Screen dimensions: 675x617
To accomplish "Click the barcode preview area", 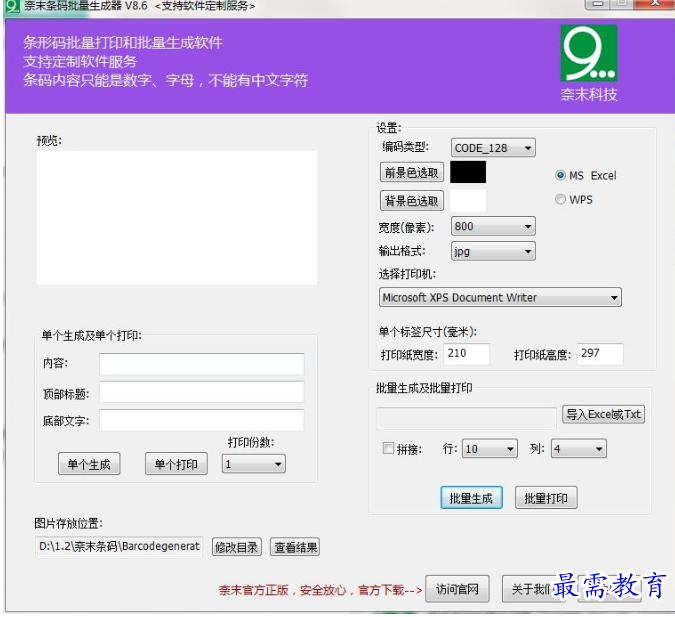I will [x=176, y=217].
